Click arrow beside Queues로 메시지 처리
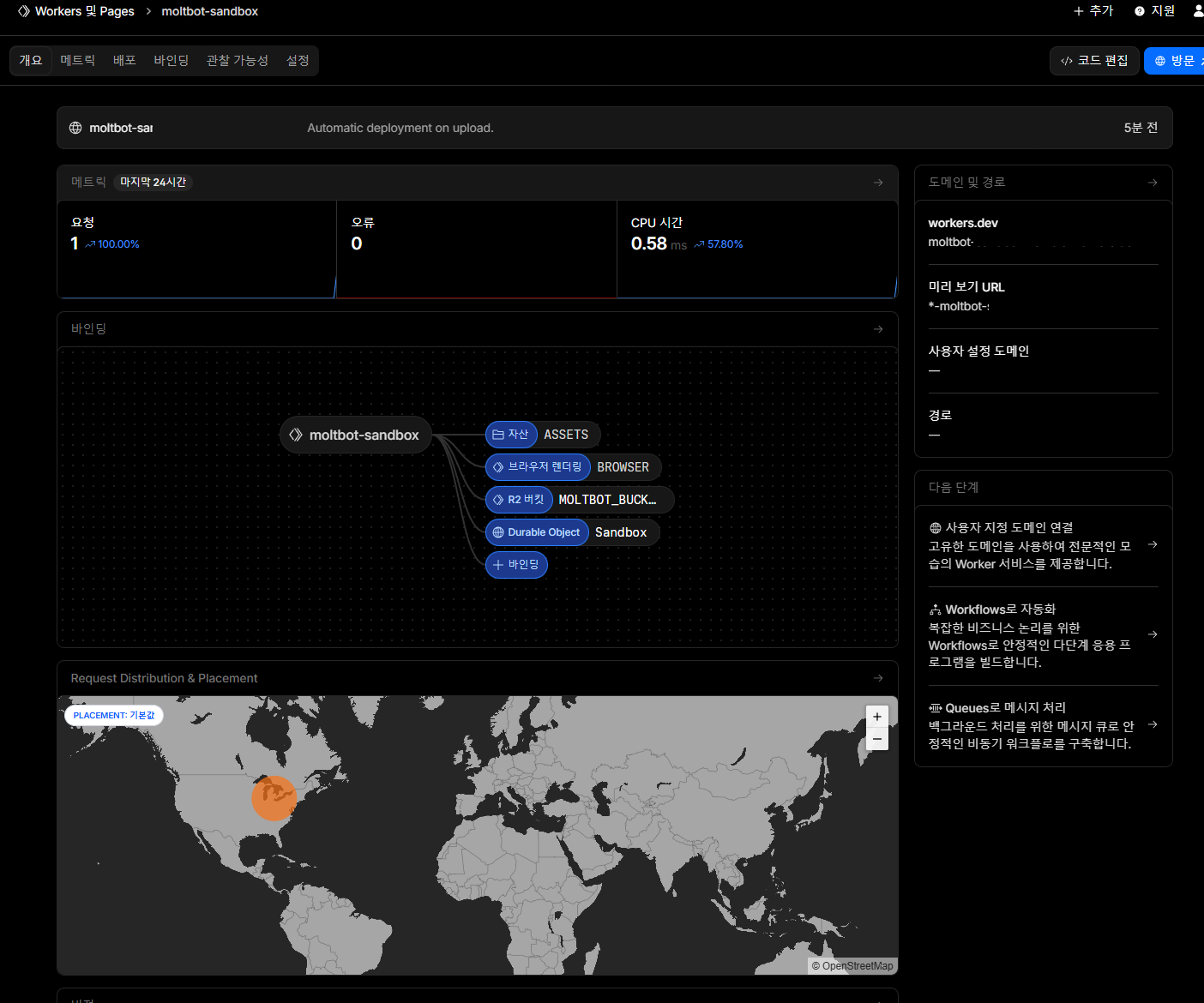The height and width of the screenshot is (1003, 1204). click(x=1153, y=724)
